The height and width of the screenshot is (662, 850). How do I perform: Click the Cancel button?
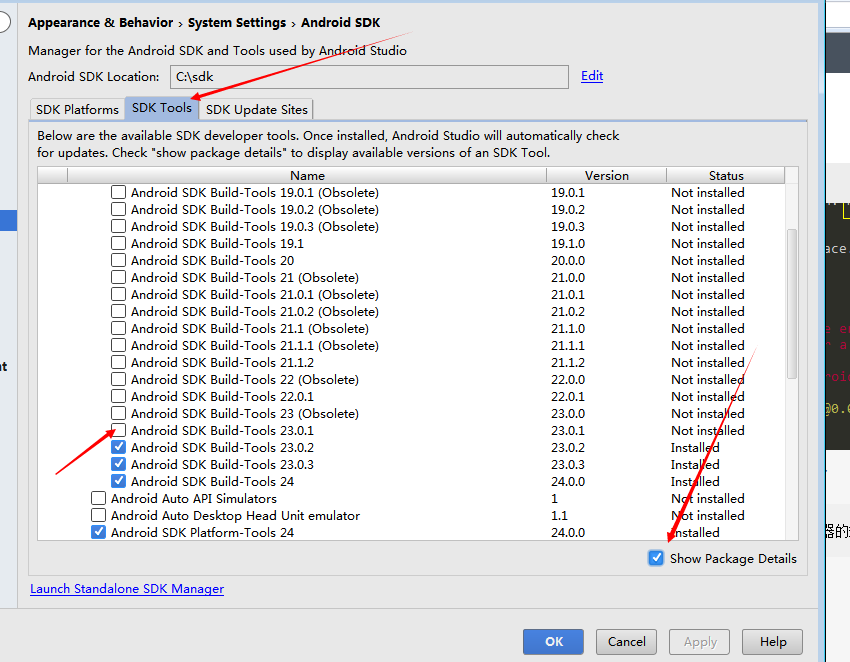[x=627, y=642]
